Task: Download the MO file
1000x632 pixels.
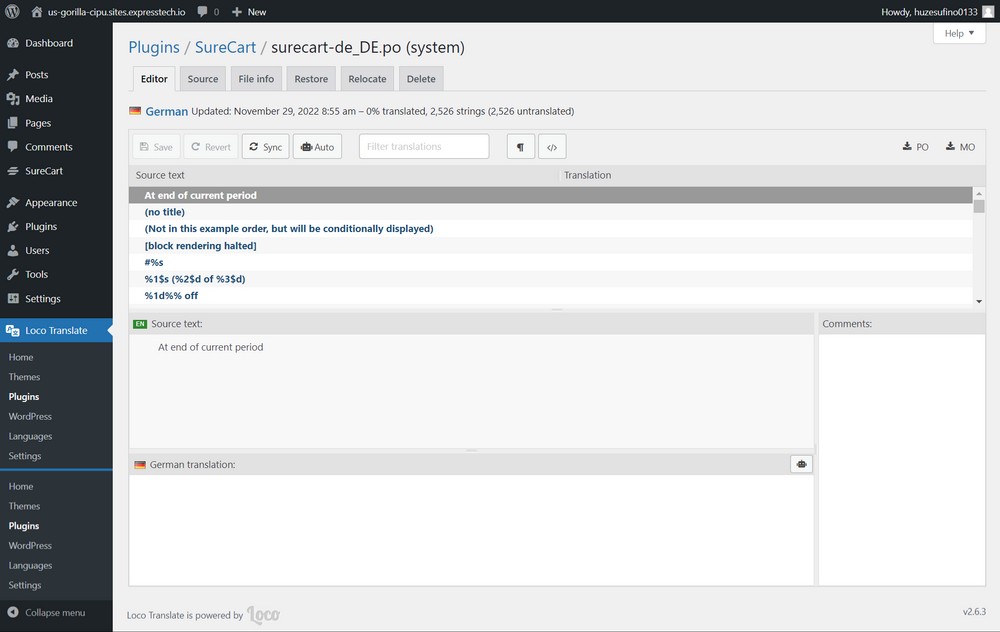Action: point(959,147)
